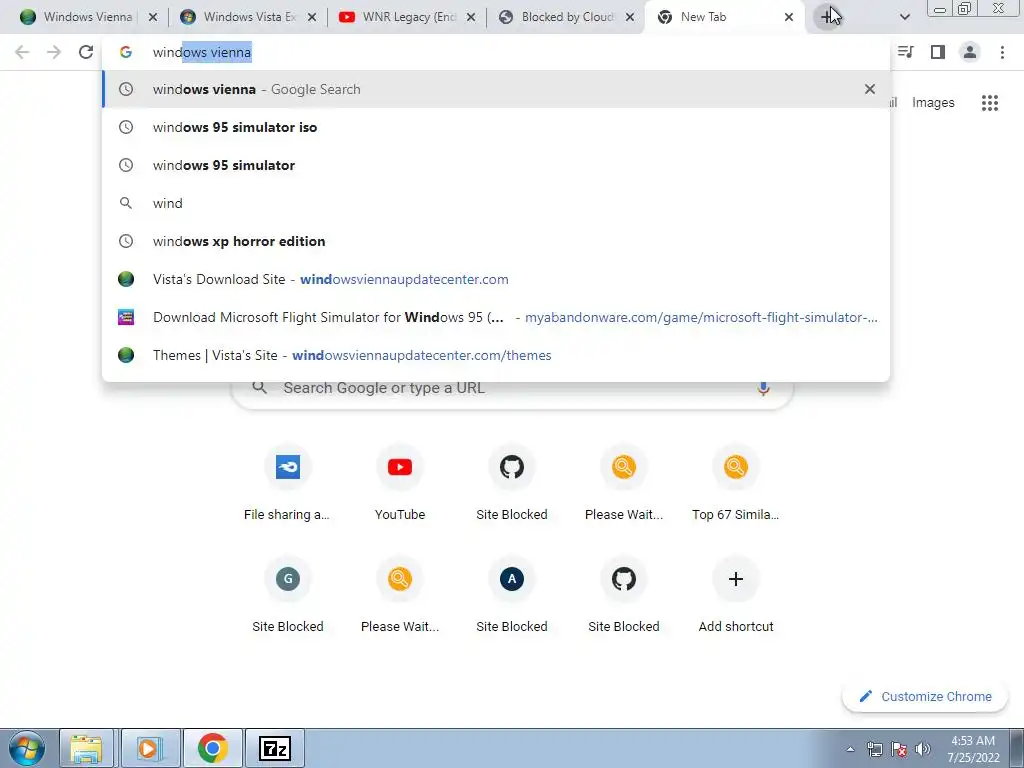Viewport: 1024px width, 768px height.
Task: Open the YouTube shortcut tile
Action: click(400, 483)
